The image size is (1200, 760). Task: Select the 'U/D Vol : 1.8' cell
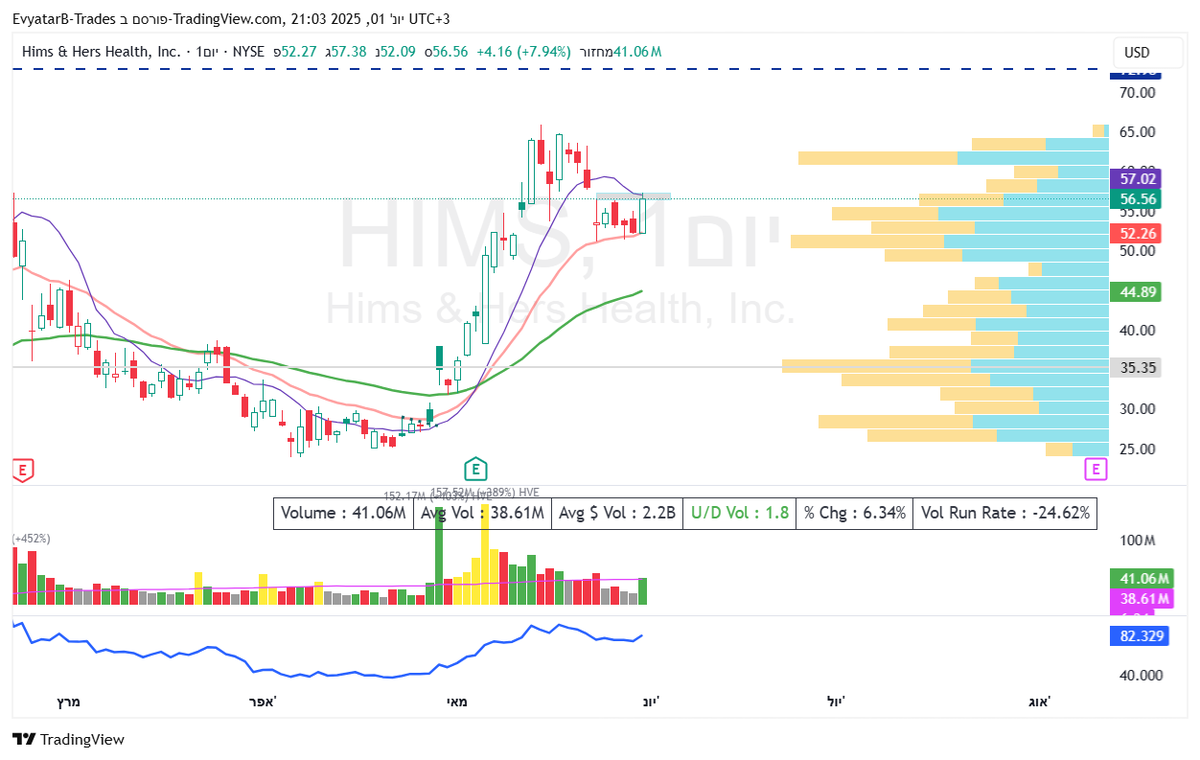739,513
